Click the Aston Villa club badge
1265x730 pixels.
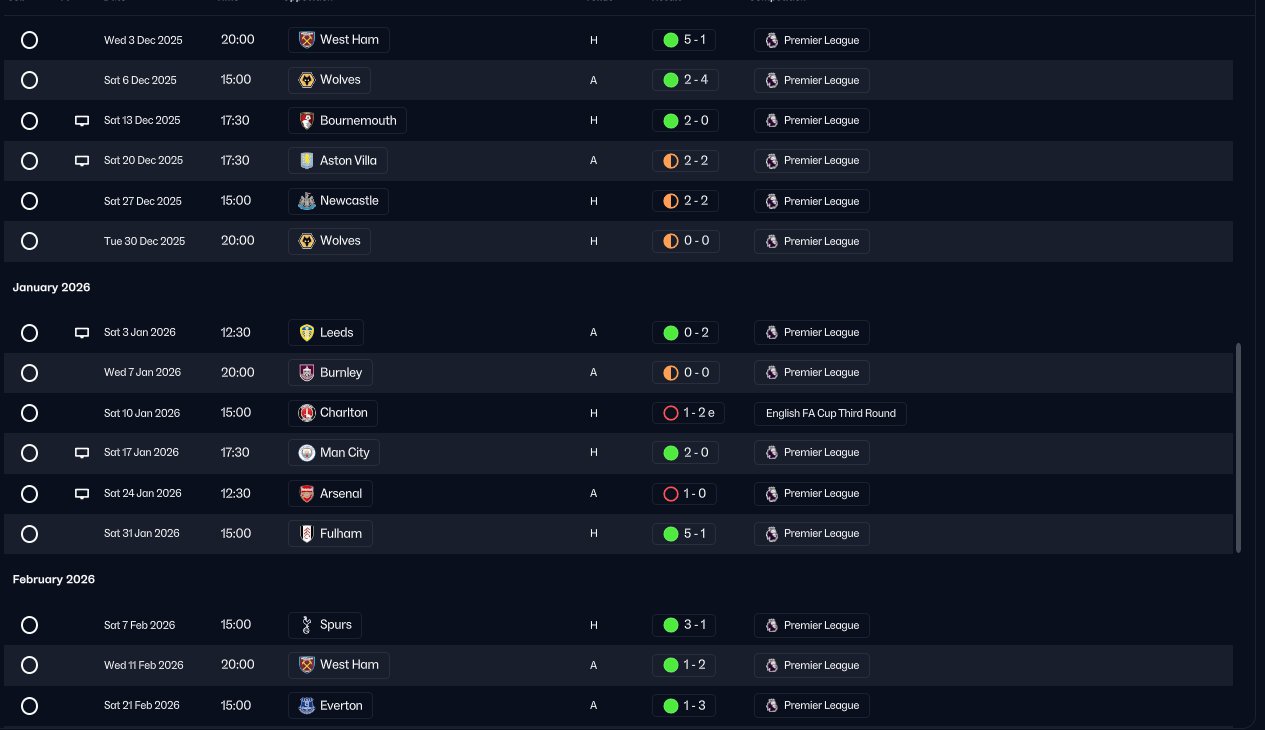307,160
